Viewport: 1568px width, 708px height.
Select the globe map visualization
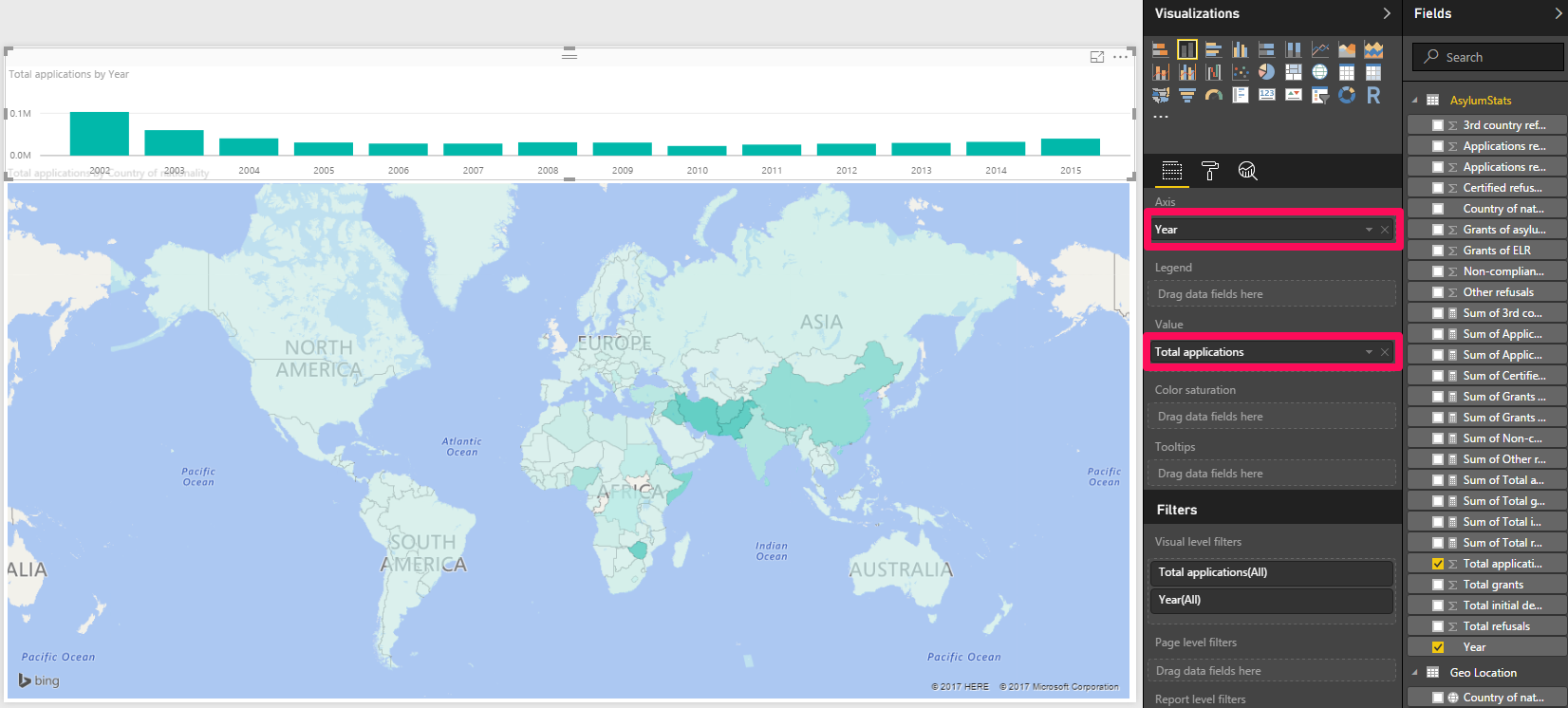tap(1320, 72)
